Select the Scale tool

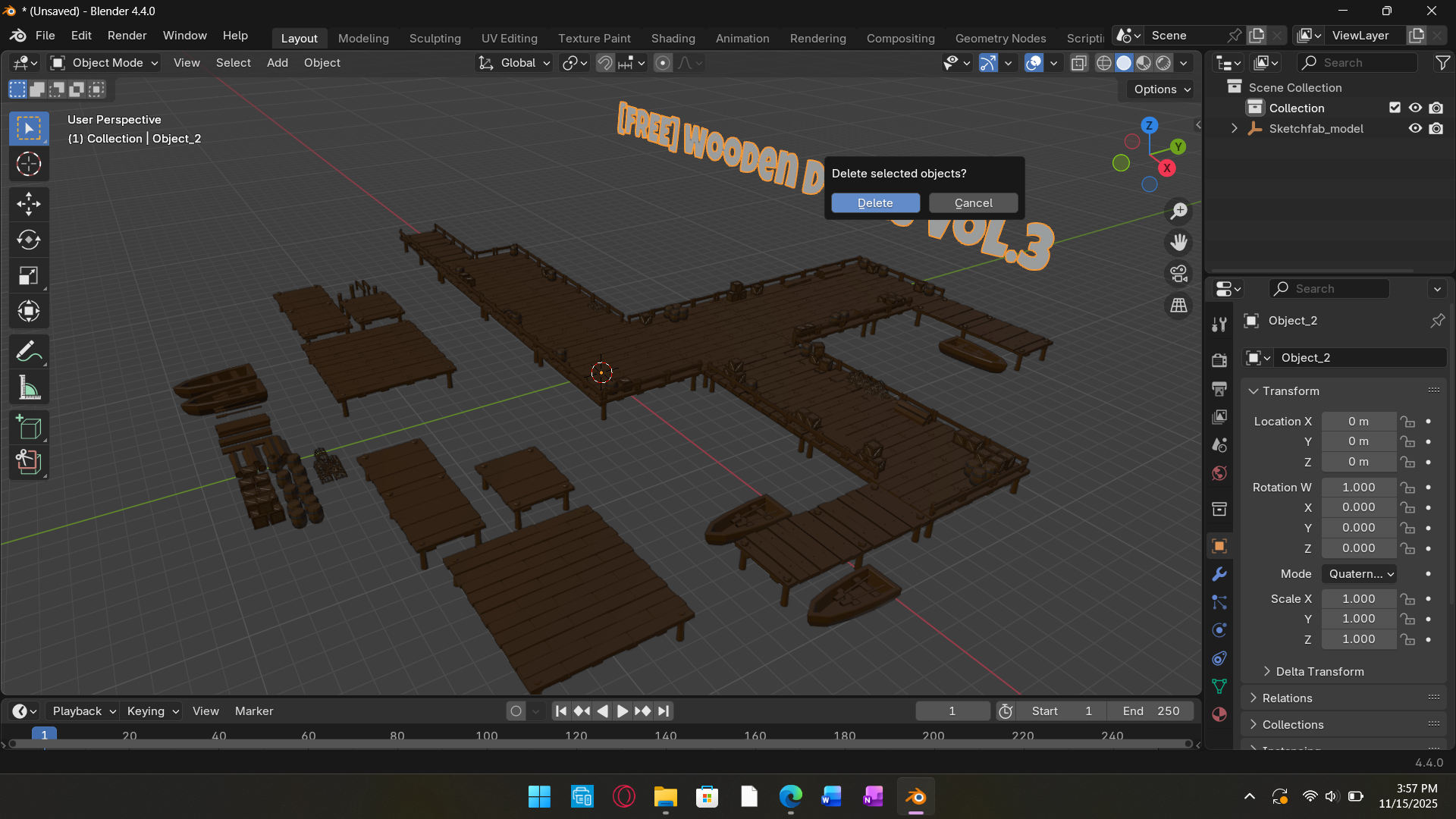pyautogui.click(x=29, y=275)
